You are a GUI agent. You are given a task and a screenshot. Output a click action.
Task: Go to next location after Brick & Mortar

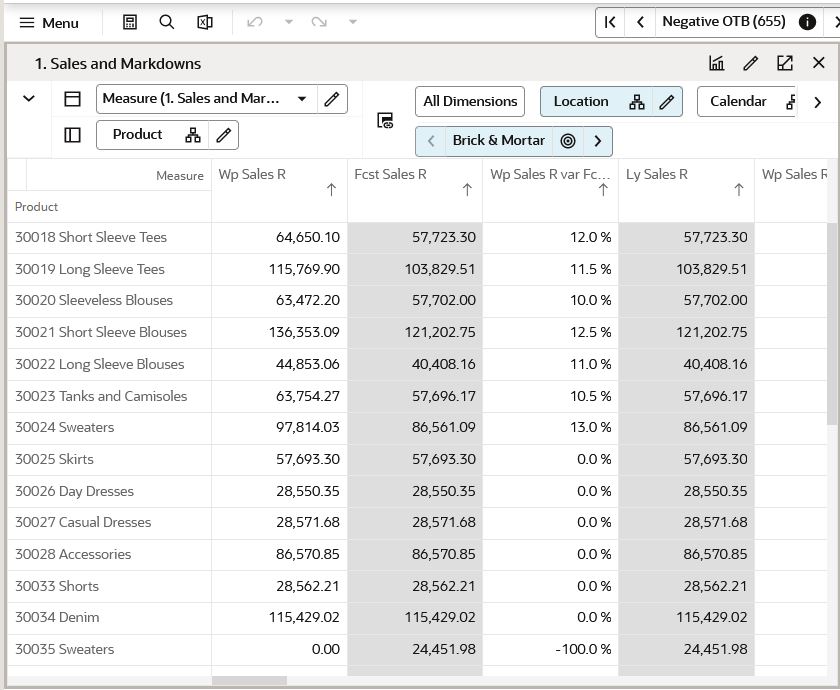[598, 141]
